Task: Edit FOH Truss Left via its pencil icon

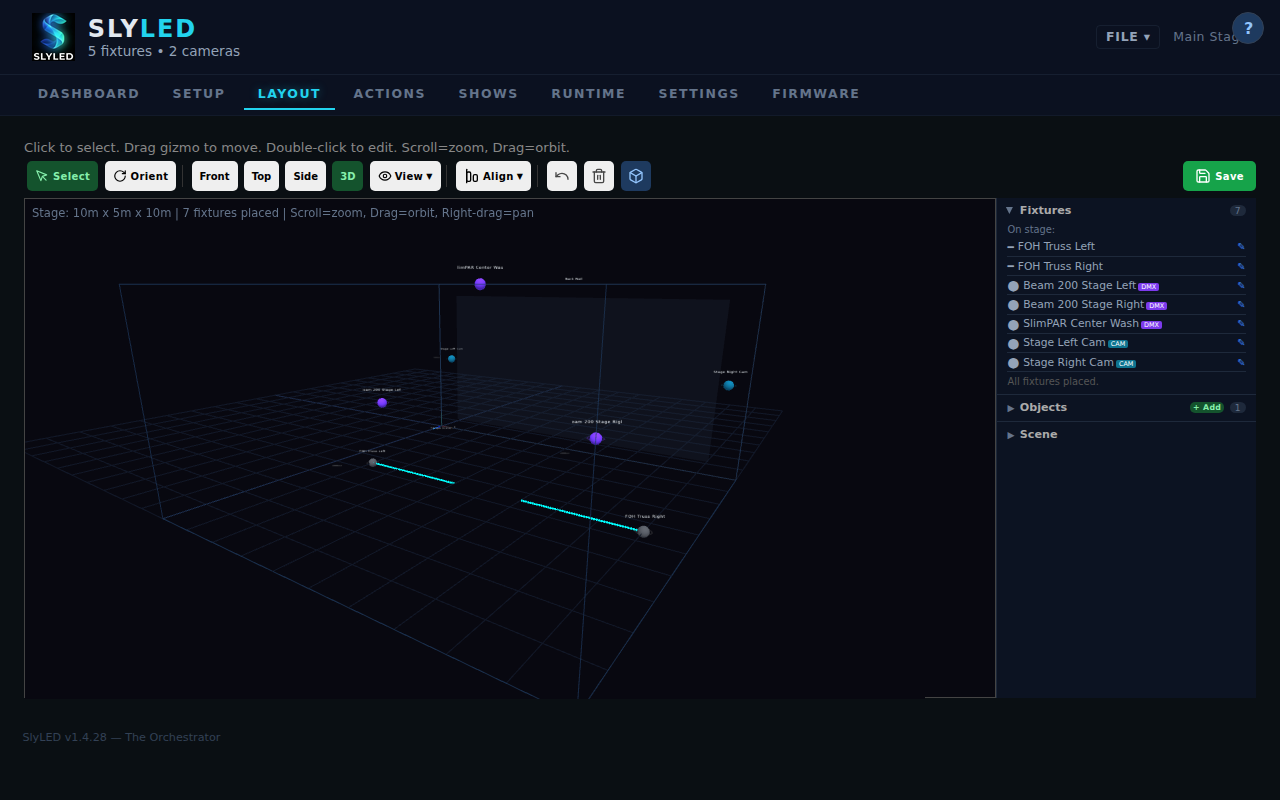Action: coord(1241,246)
